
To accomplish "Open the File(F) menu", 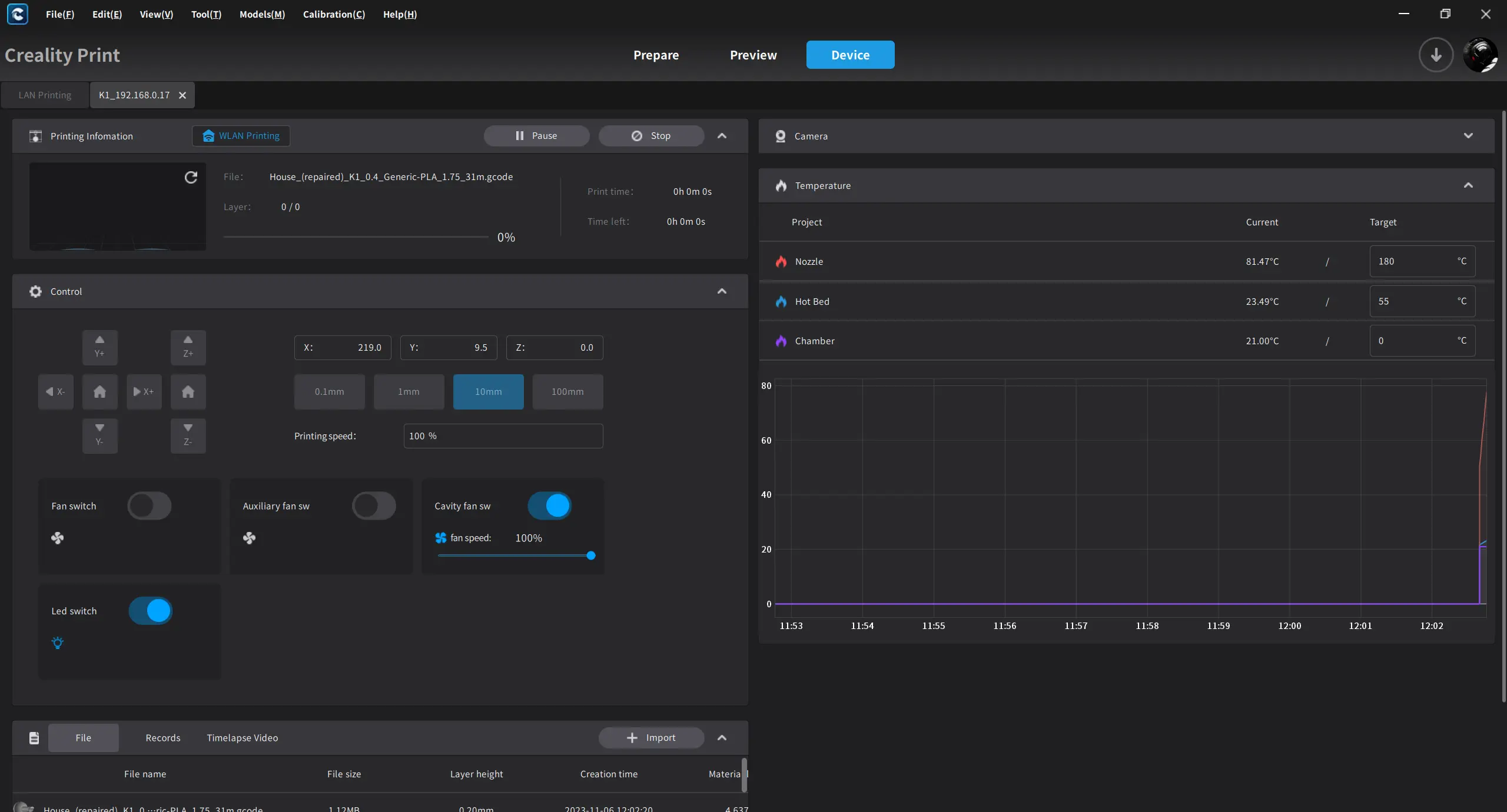I will [x=60, y=14].
